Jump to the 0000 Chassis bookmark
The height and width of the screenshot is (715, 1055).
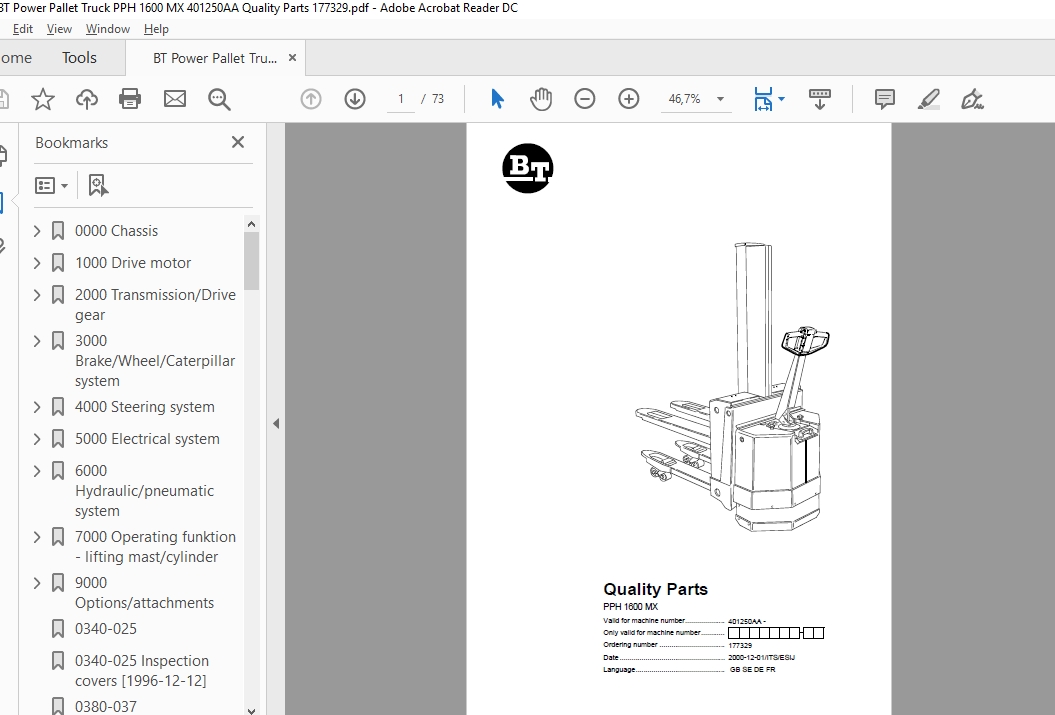pos(116,231)
